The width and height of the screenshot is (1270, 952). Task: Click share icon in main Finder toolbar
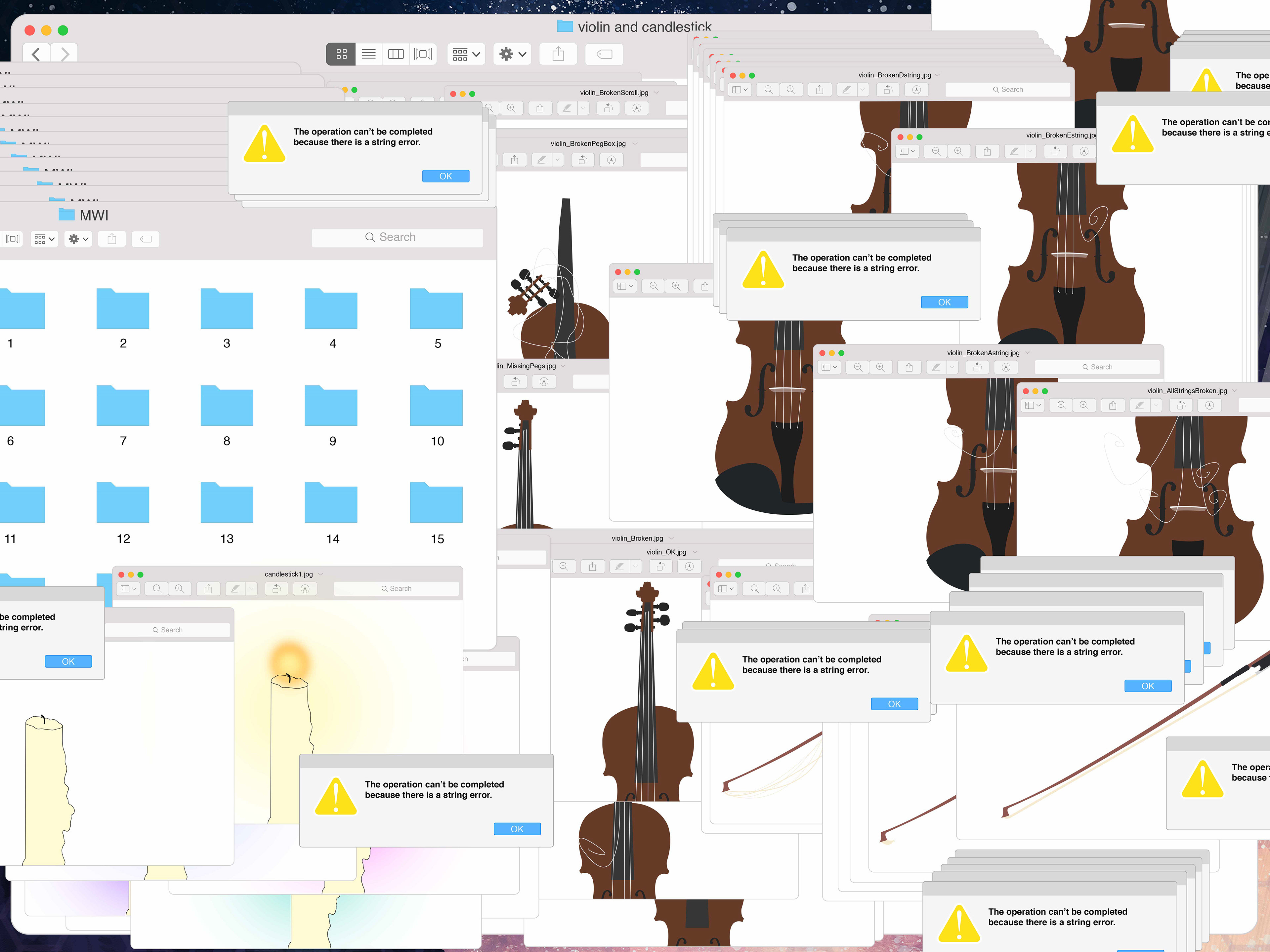click(558, 54)
